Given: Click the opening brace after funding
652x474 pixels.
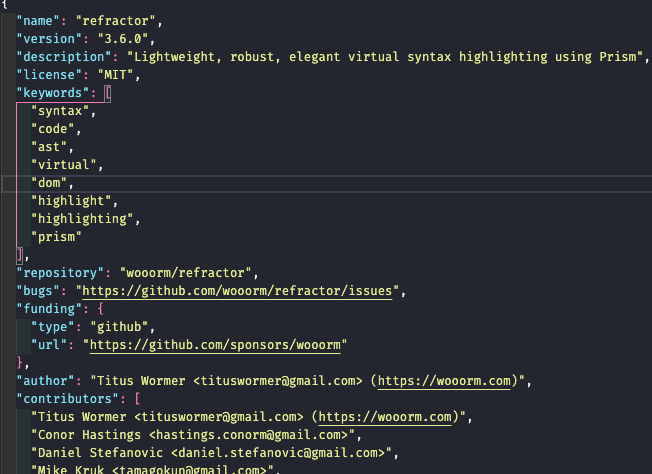Looking at the screenshot, I should 100,309.
